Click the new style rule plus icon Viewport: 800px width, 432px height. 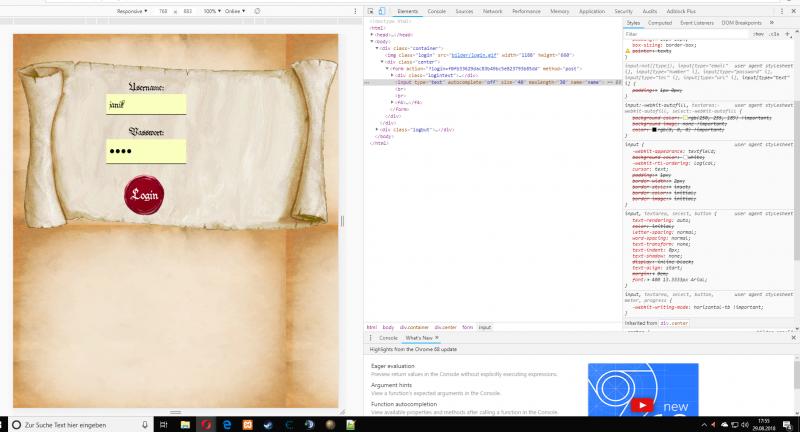click(x=785, y=34)
